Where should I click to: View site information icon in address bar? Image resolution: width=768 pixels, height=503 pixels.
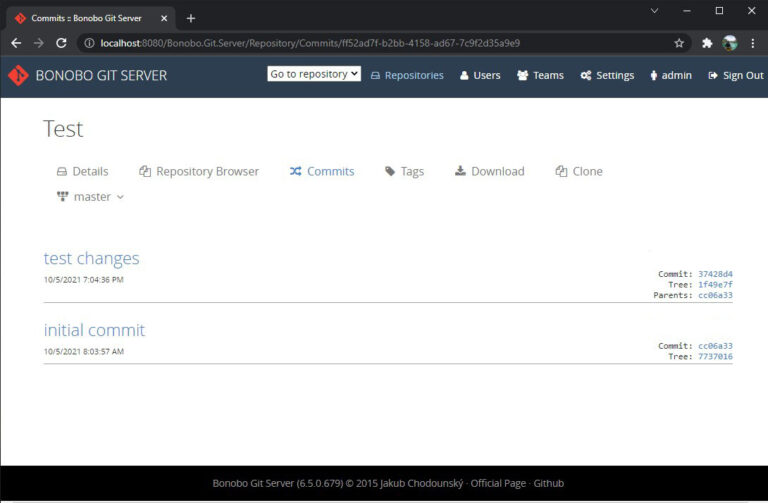click(x=89, y=43)
